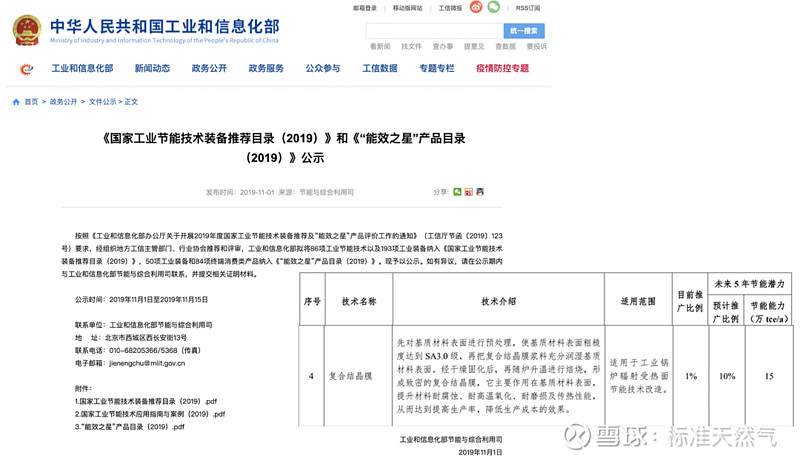The height and width of the screenshot is (461, 800).
Task: Click table header 目前推广比例
Action: pyautogui.click(x=690, y=301)
